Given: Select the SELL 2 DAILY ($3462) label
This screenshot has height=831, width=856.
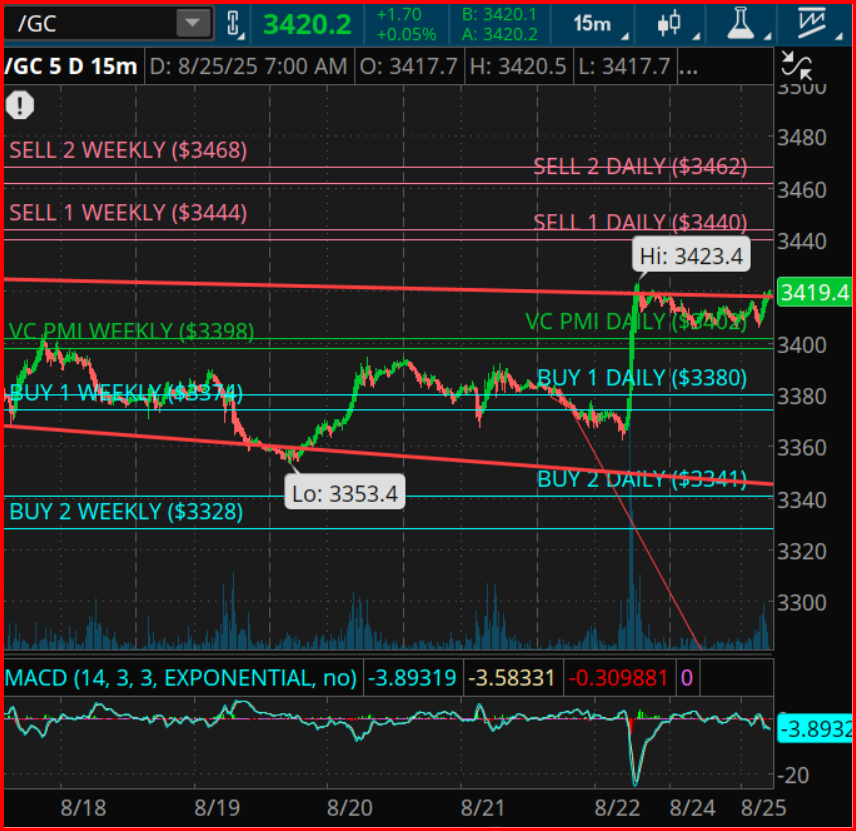Looking at the screenshot, I should pos(640,167).
